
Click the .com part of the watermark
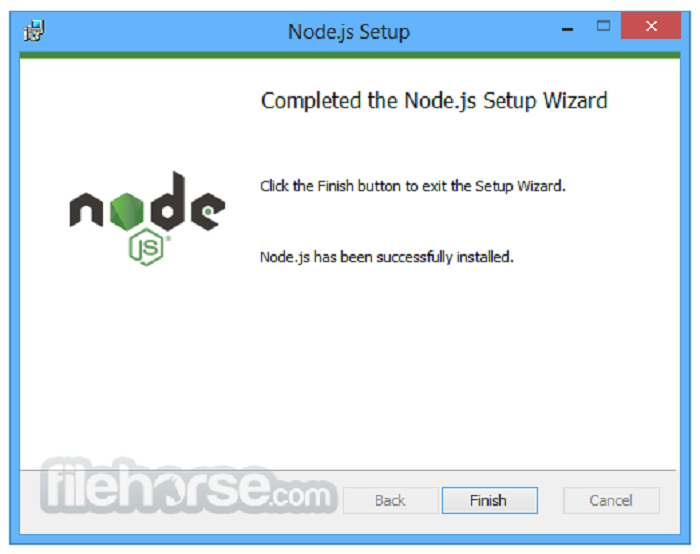302,495
